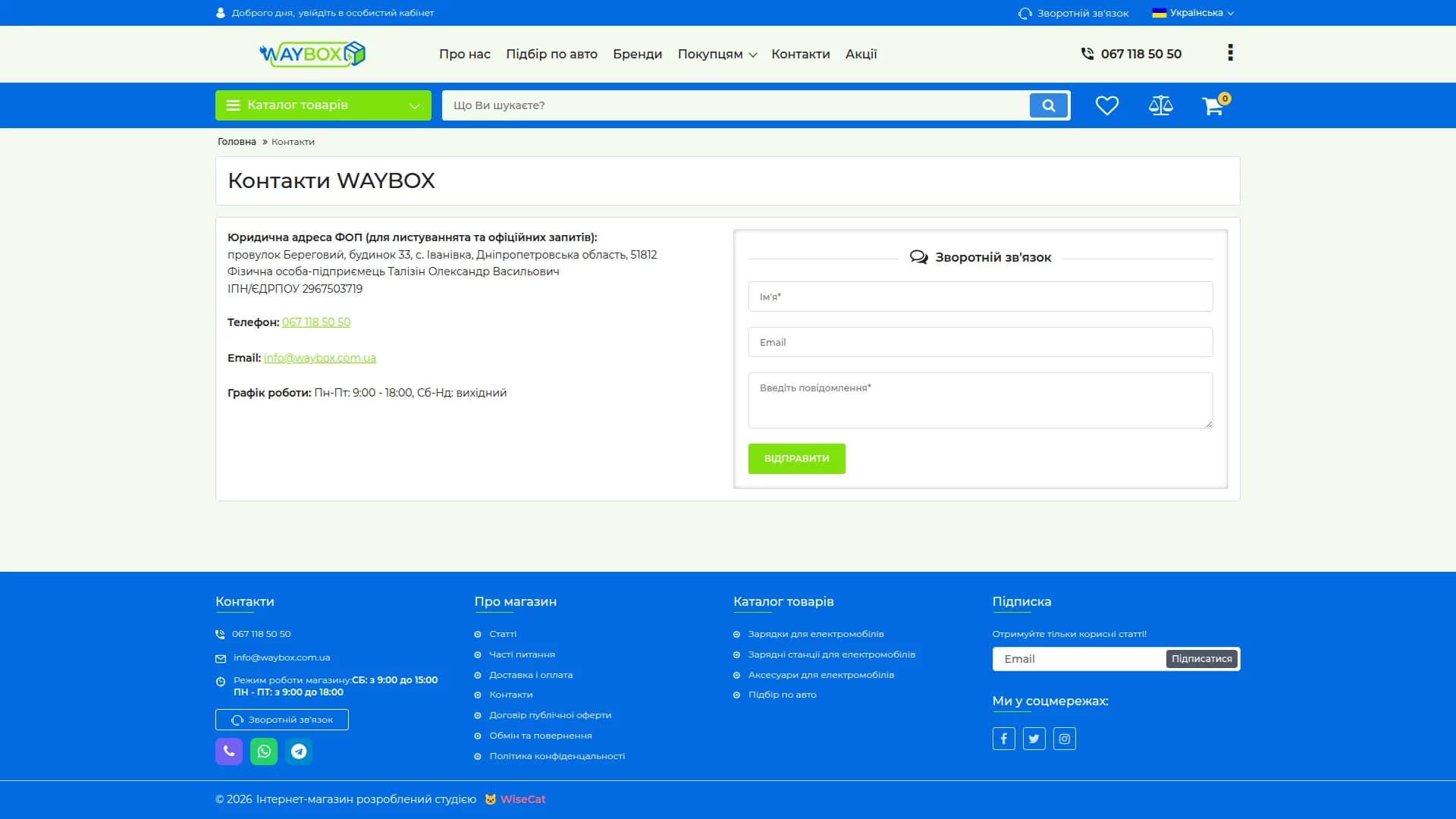The height and width of the screenshot is (819, 1456).
Task: Open the wishlist heart icon
Action: (1106, 105)
